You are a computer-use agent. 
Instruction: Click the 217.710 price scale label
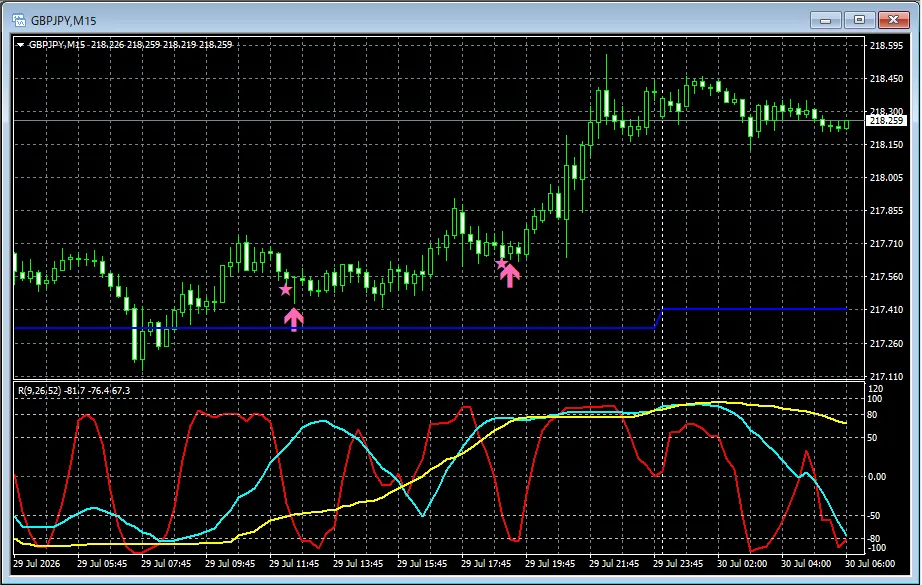[886, 243]
